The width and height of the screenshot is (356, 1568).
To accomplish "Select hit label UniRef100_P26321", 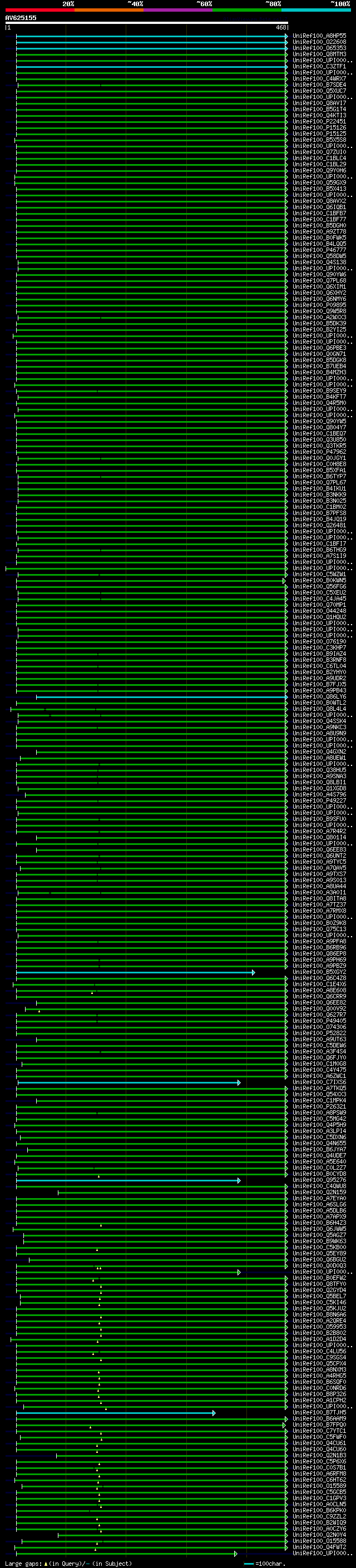I will click(319, 1106).
